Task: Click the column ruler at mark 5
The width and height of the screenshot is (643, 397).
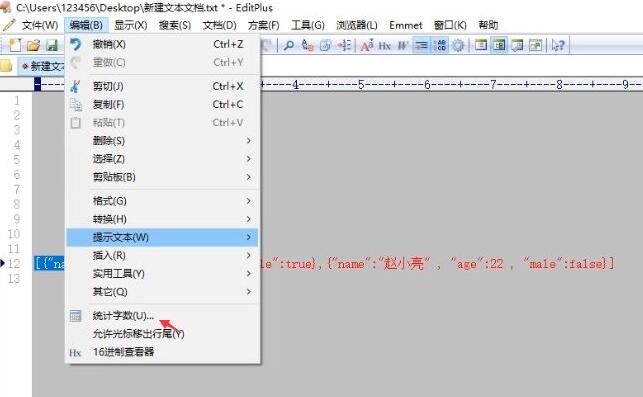Action: (361, 85)
